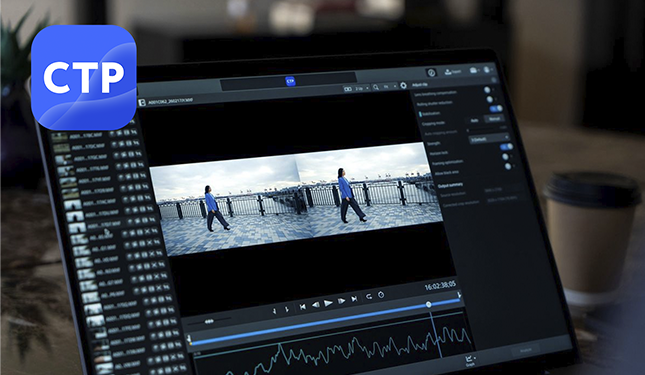This screenshot has width=645, height=375.
Task: Open the 2 Up preview mode dropdown
Action: 362,88
